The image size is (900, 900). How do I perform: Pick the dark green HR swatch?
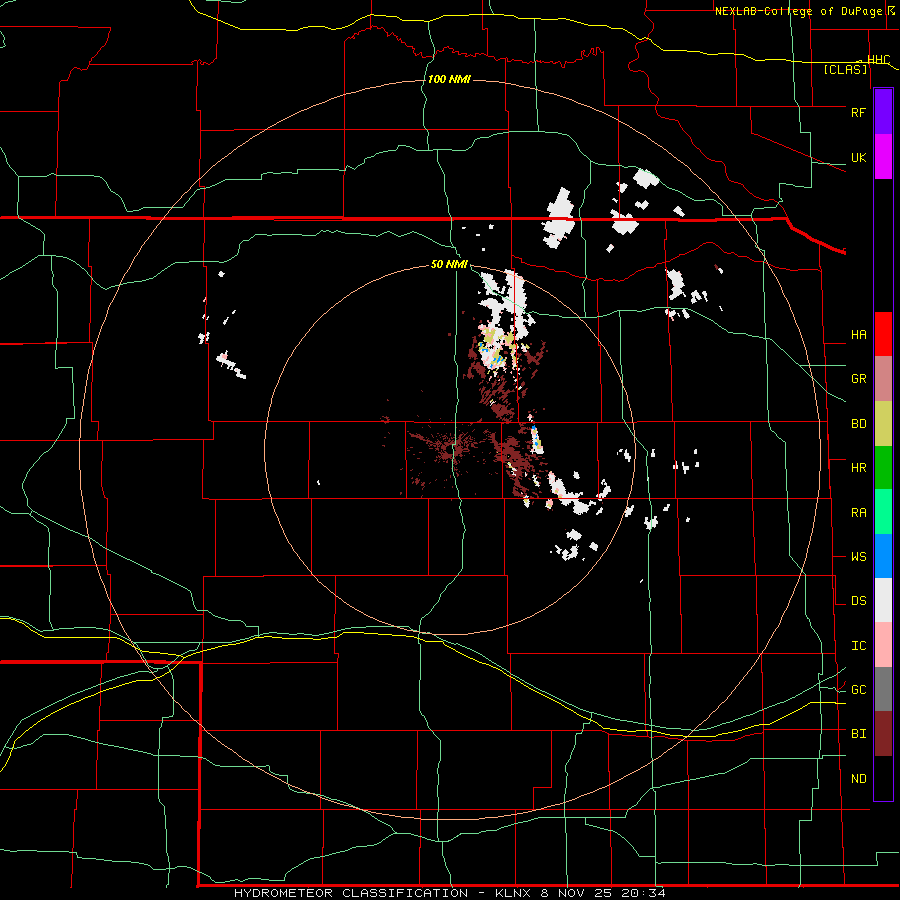click(x=883, y=468)
